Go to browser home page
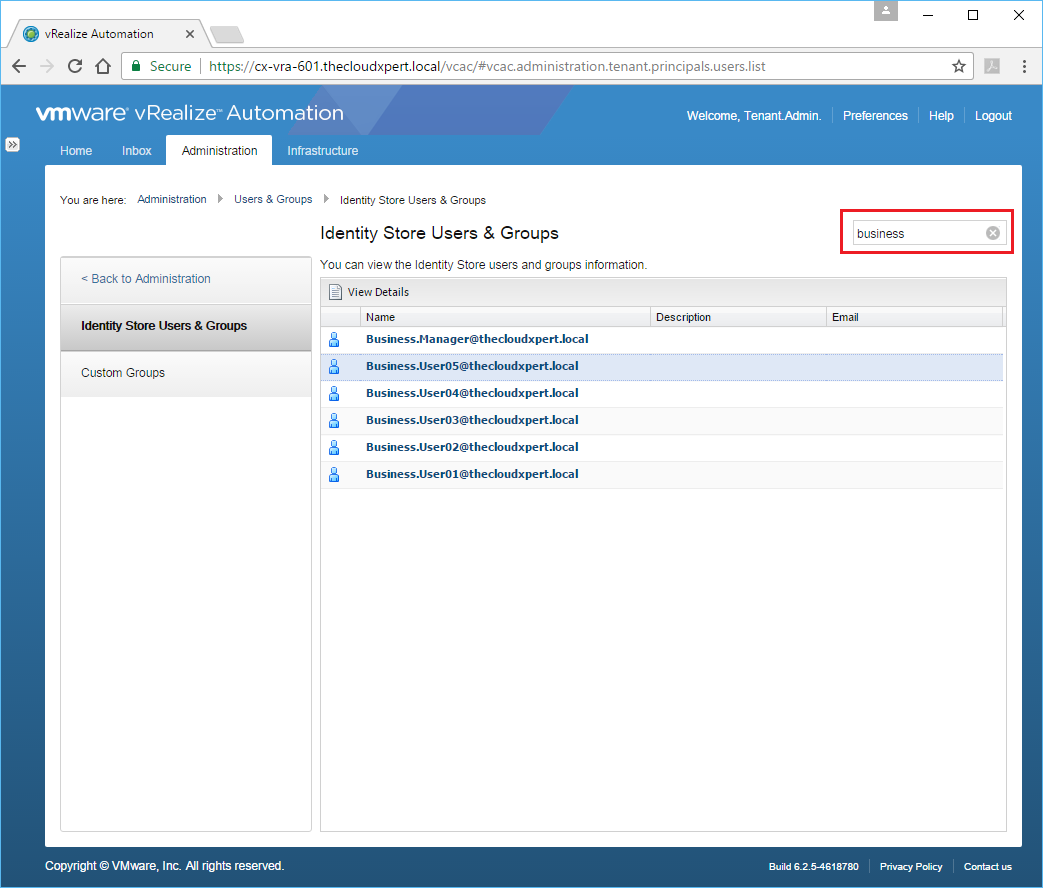This screenshot has width=1043, height=888. click(x=103, y=67)
